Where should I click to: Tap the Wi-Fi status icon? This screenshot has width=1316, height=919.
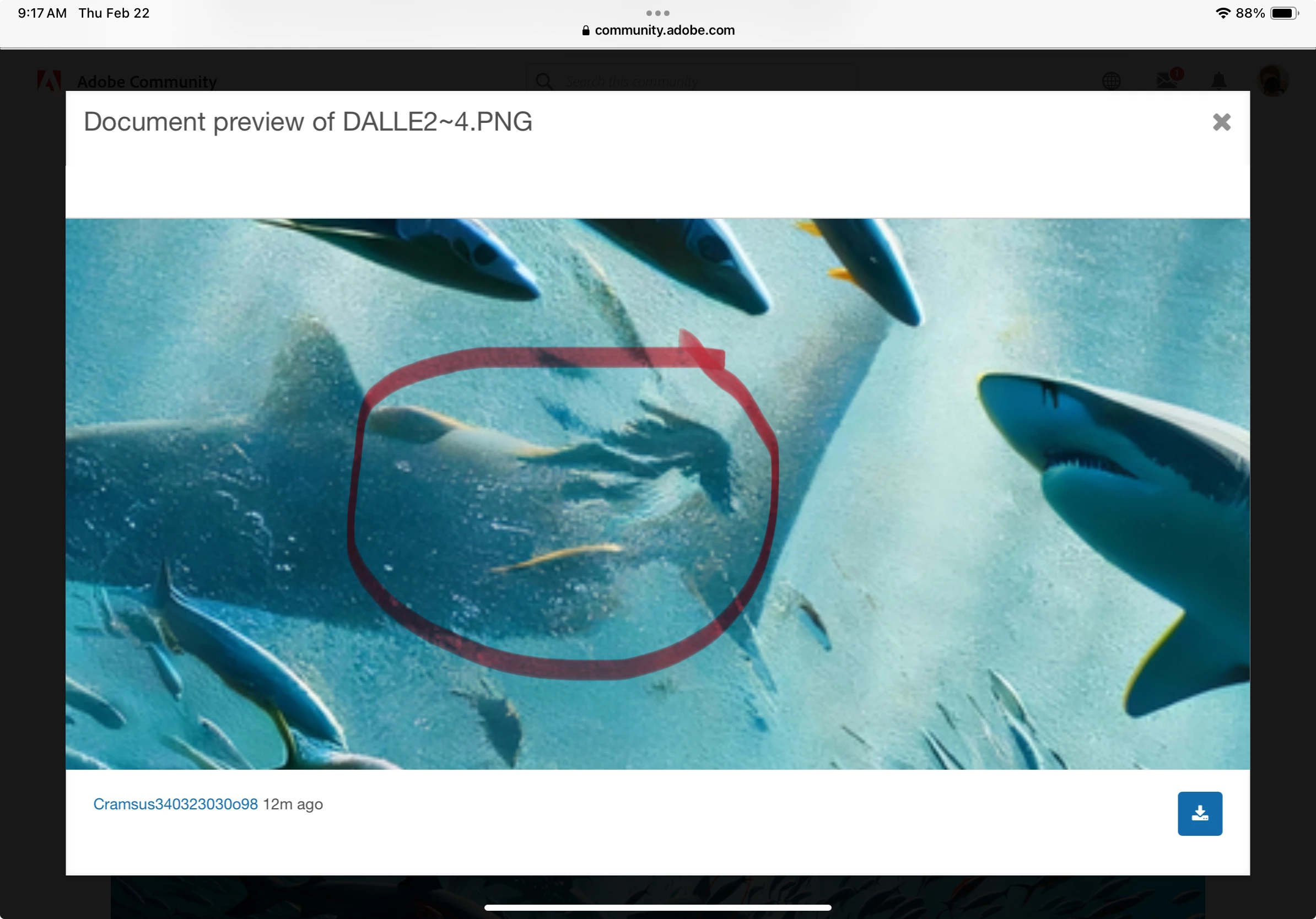pos(1222,13)
